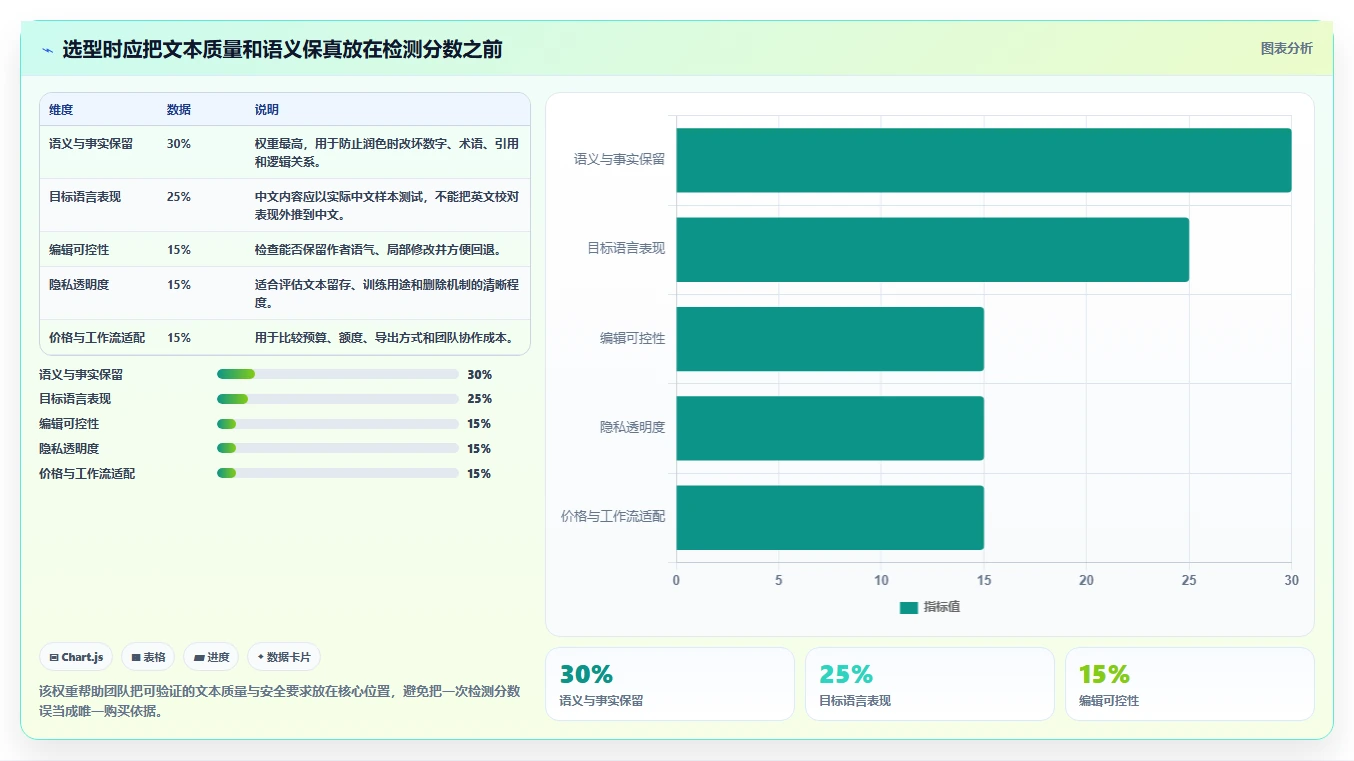Viewport: 1354px width, 761px height.
Task: Select the 30% 语义与事实保留 stat card
Action: [x=669, y=684]
